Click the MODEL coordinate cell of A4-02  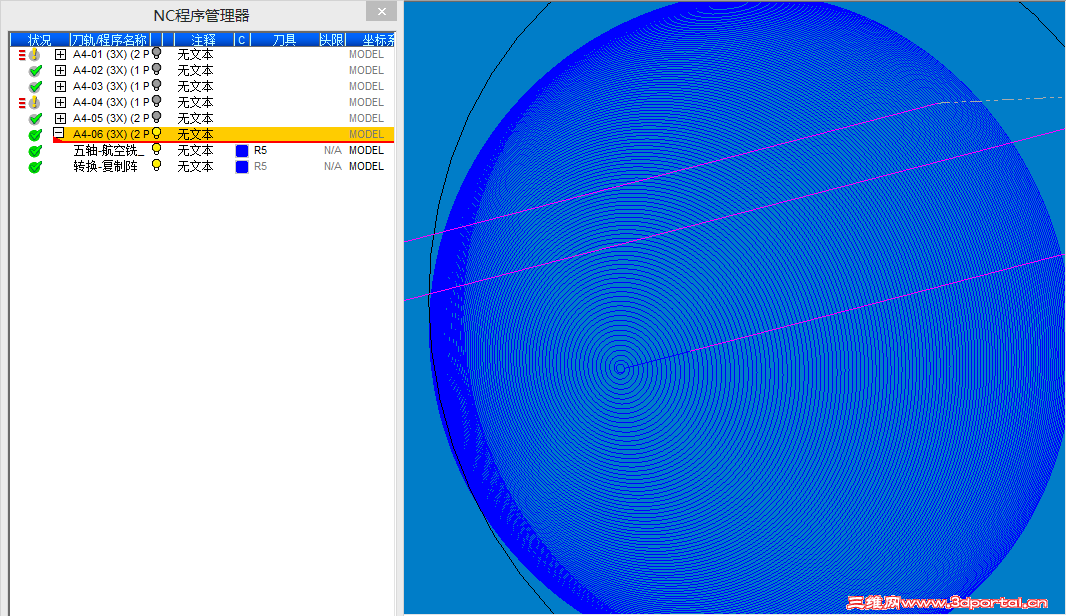click(x=366, y=70)
